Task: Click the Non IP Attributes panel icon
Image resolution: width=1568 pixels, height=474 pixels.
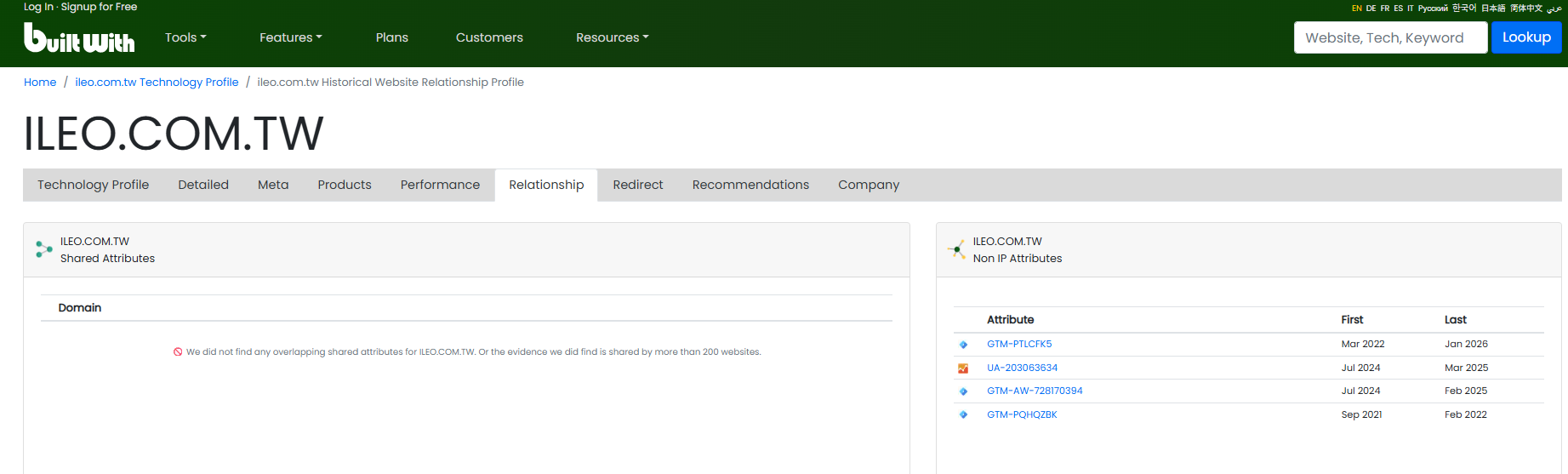Action: 957,249
